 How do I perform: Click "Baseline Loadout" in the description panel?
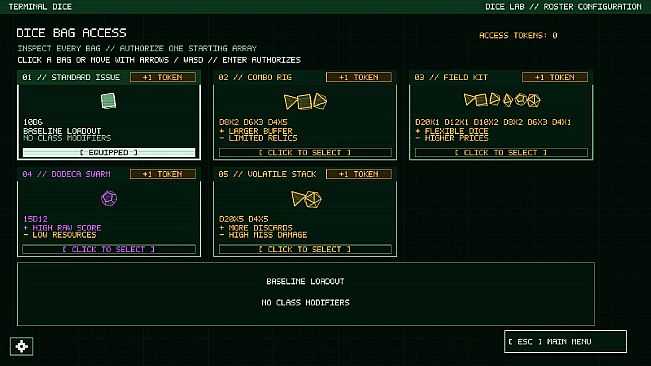pyautogui.click(x=305, y=281)
